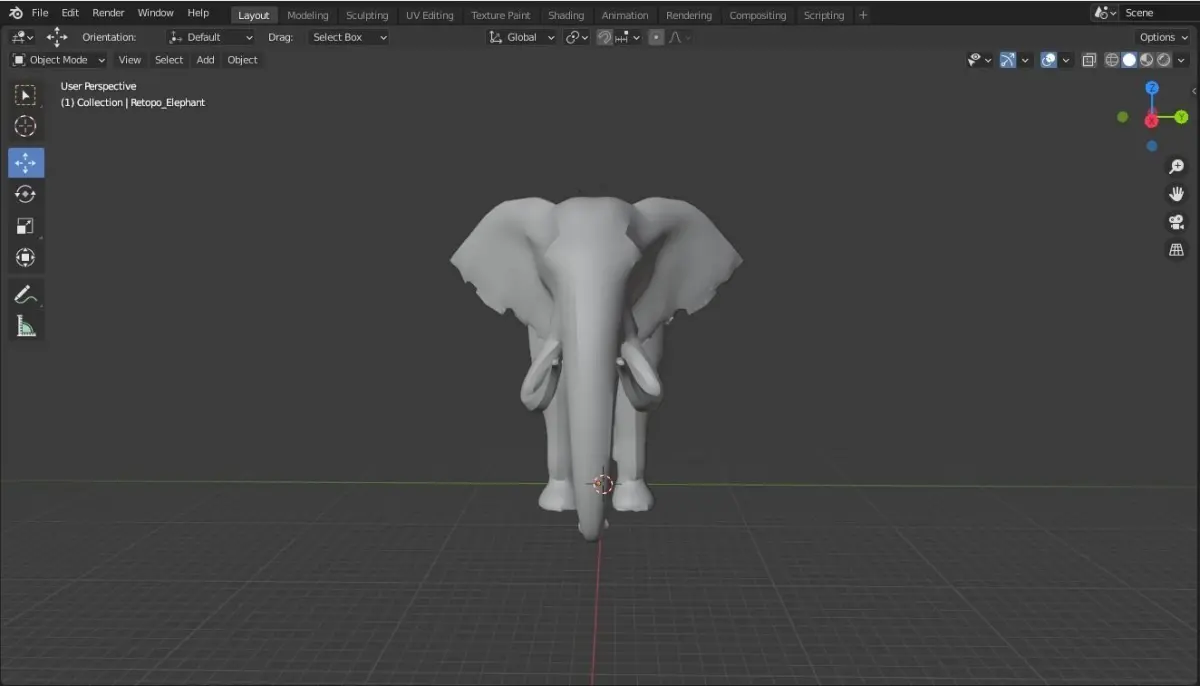Select solid viewport shading
The height and width of the screenshot is (686, 1200).
coord(1129,60)
